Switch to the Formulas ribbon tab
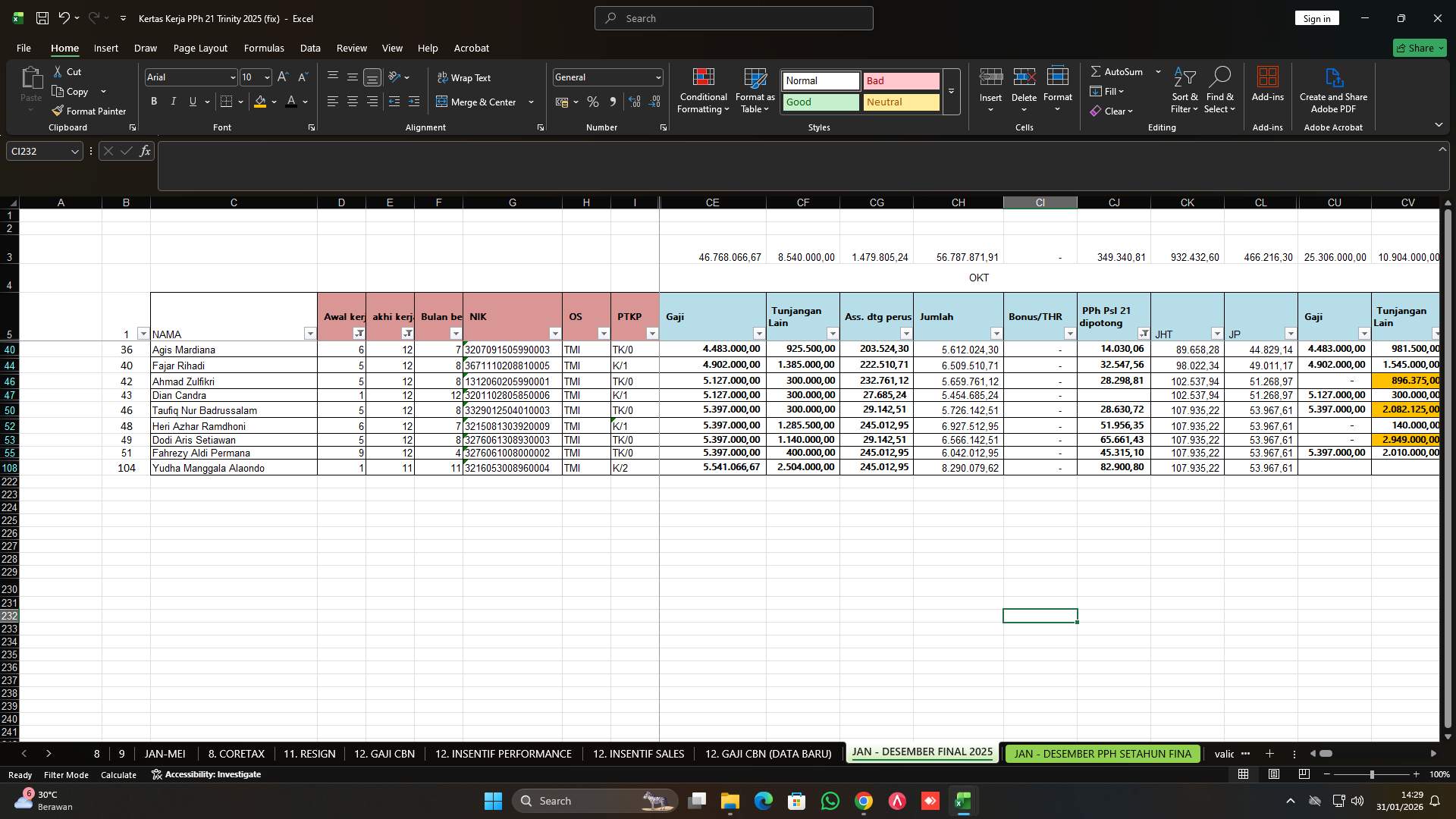Screen dimensions: 1456x819 tap(263, 48)
